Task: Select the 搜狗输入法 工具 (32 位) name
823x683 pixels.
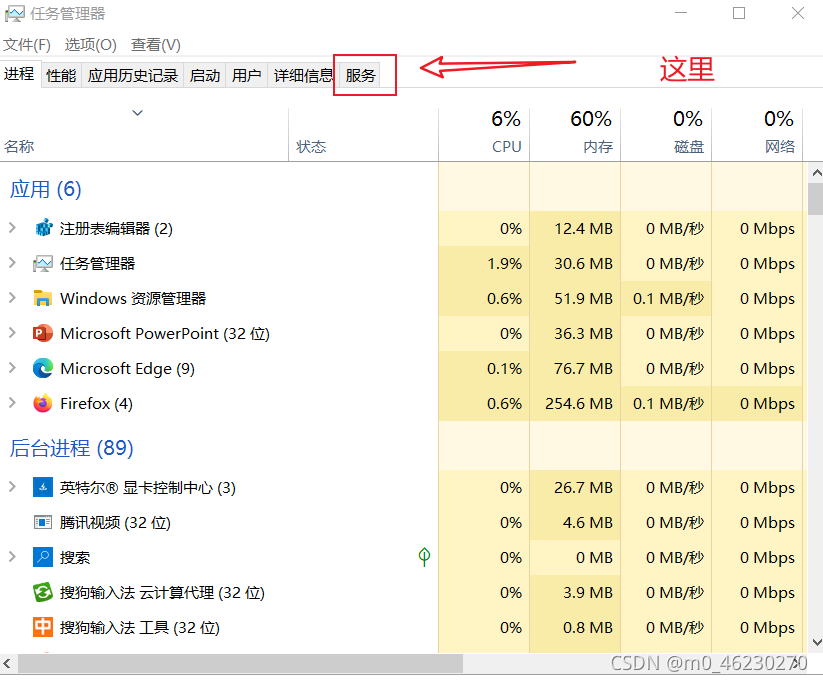Action: pyautogui.click(x=140, y=627)
